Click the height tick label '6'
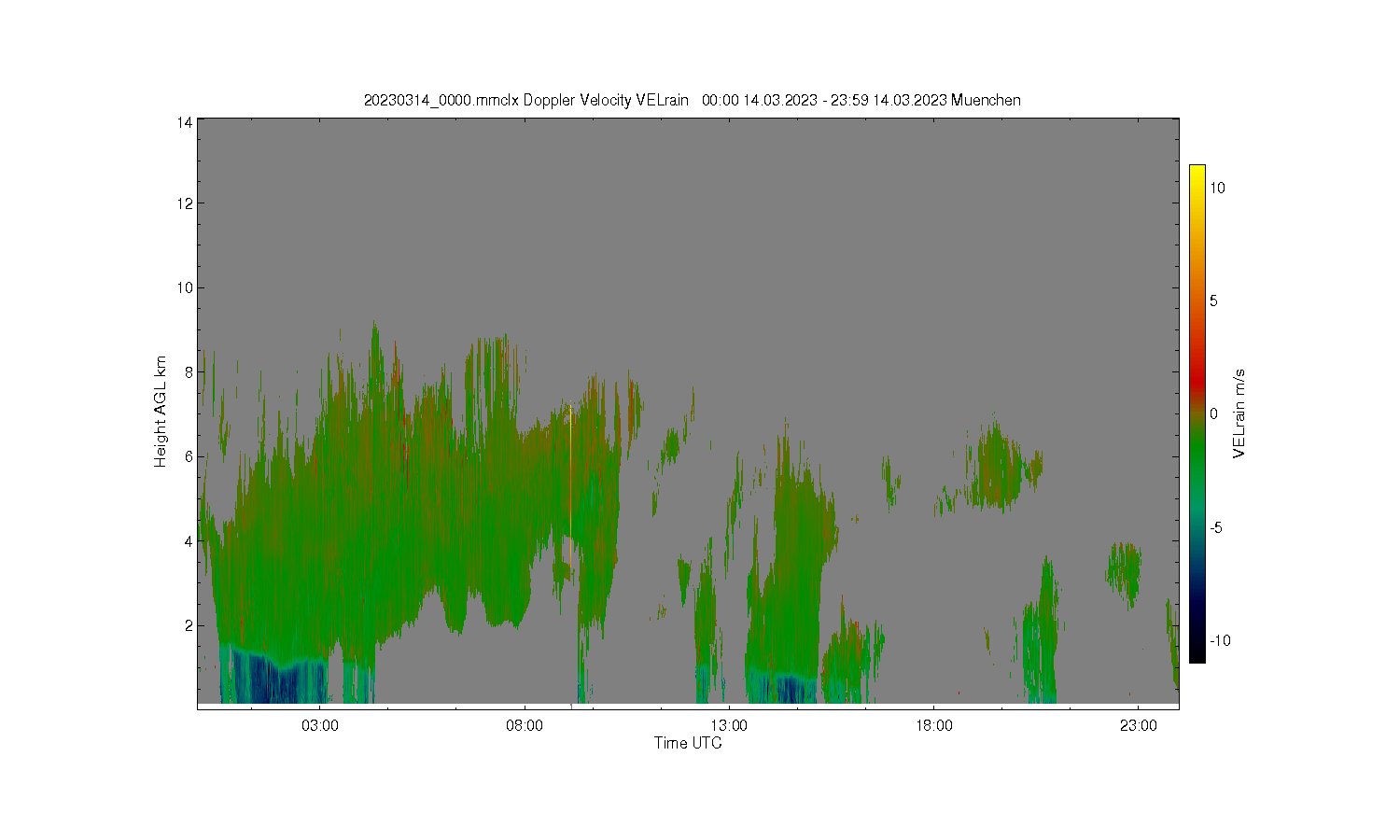 coord(189,456)
